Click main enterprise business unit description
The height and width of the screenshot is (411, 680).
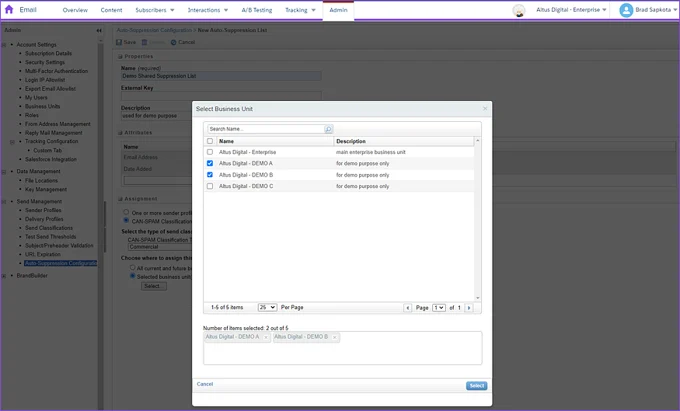371,152
